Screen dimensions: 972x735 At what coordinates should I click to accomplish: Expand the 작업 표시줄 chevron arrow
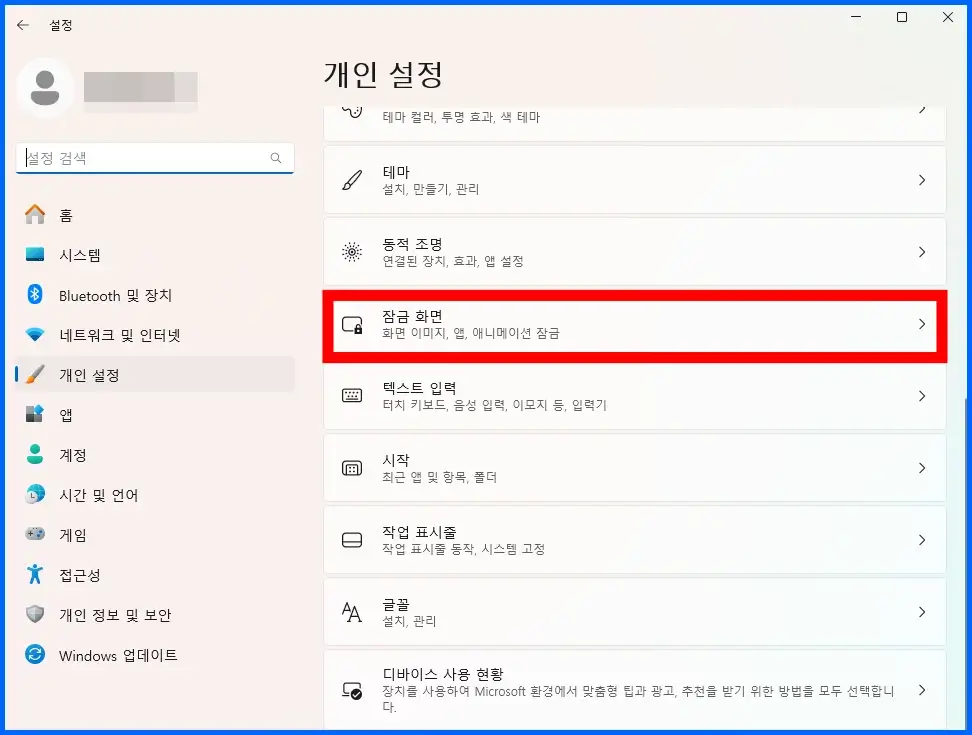pos(921,540)
